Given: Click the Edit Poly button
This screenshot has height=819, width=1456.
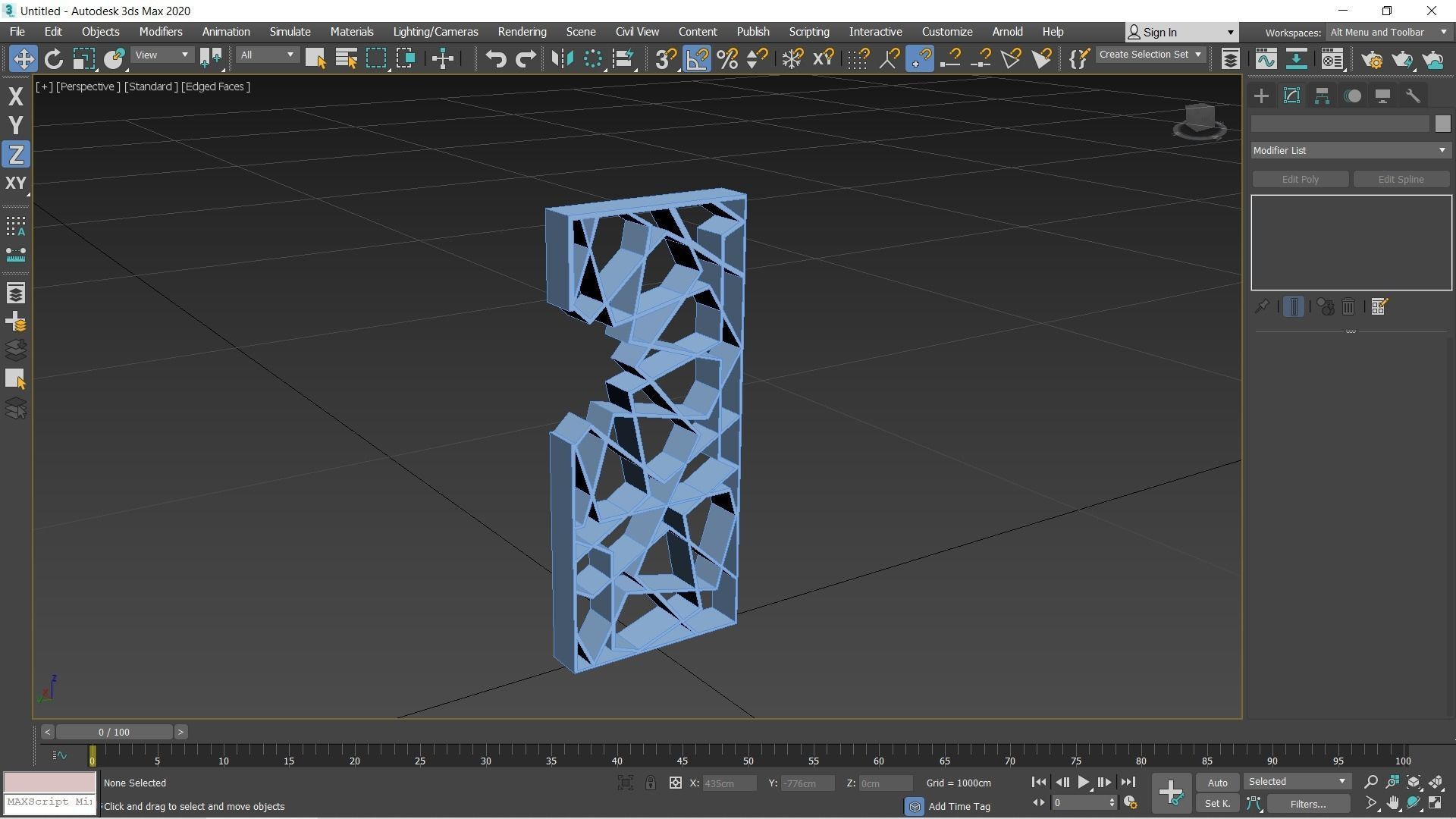Looking at the screenshot, I should [x=1300, y=179].
